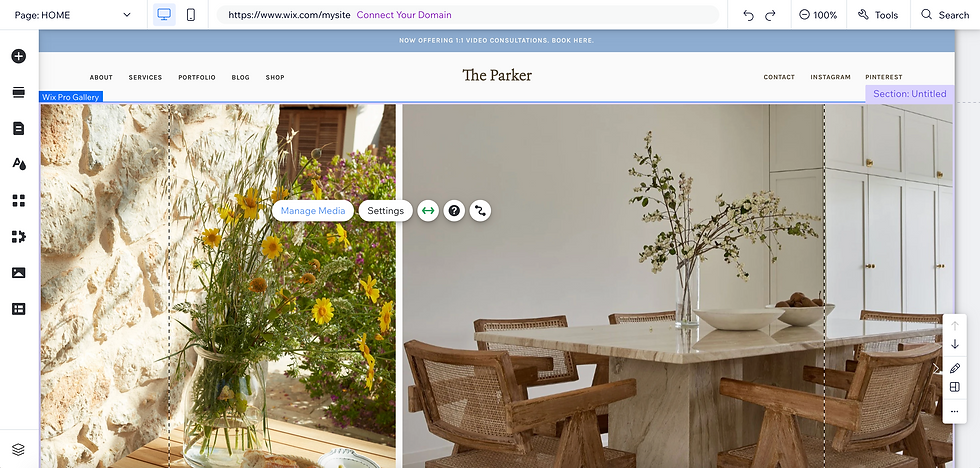Open the Layers icon at bottom left
Screen dimensions: 980x468
(x=19, y=449)
